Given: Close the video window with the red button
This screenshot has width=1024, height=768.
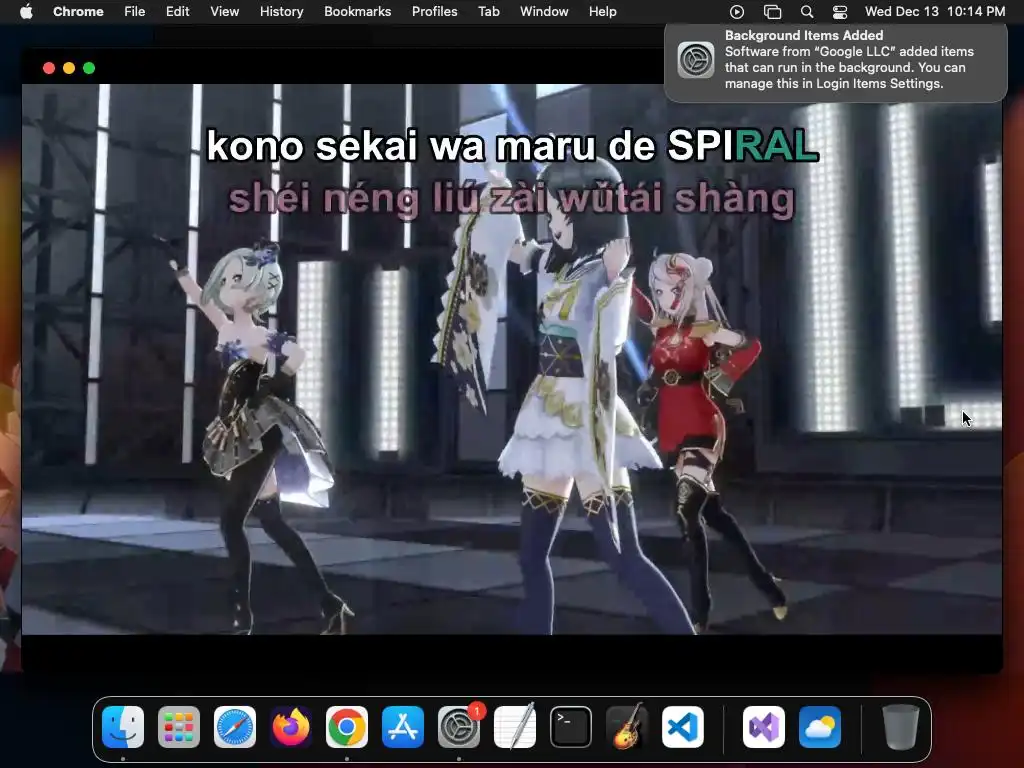Looking at the screenshot, I should [x=49, y=68].
